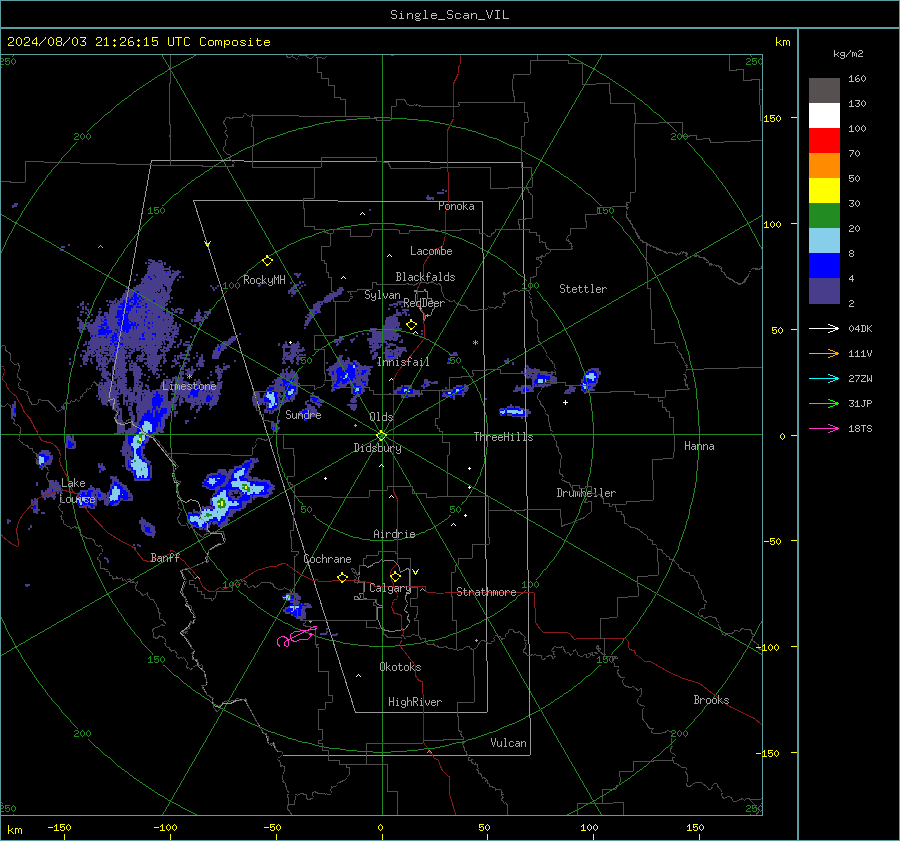This screenshot has height=841, width=900.
Task: Click the Blackfalds town label
Action: click(x=425, y=277)
